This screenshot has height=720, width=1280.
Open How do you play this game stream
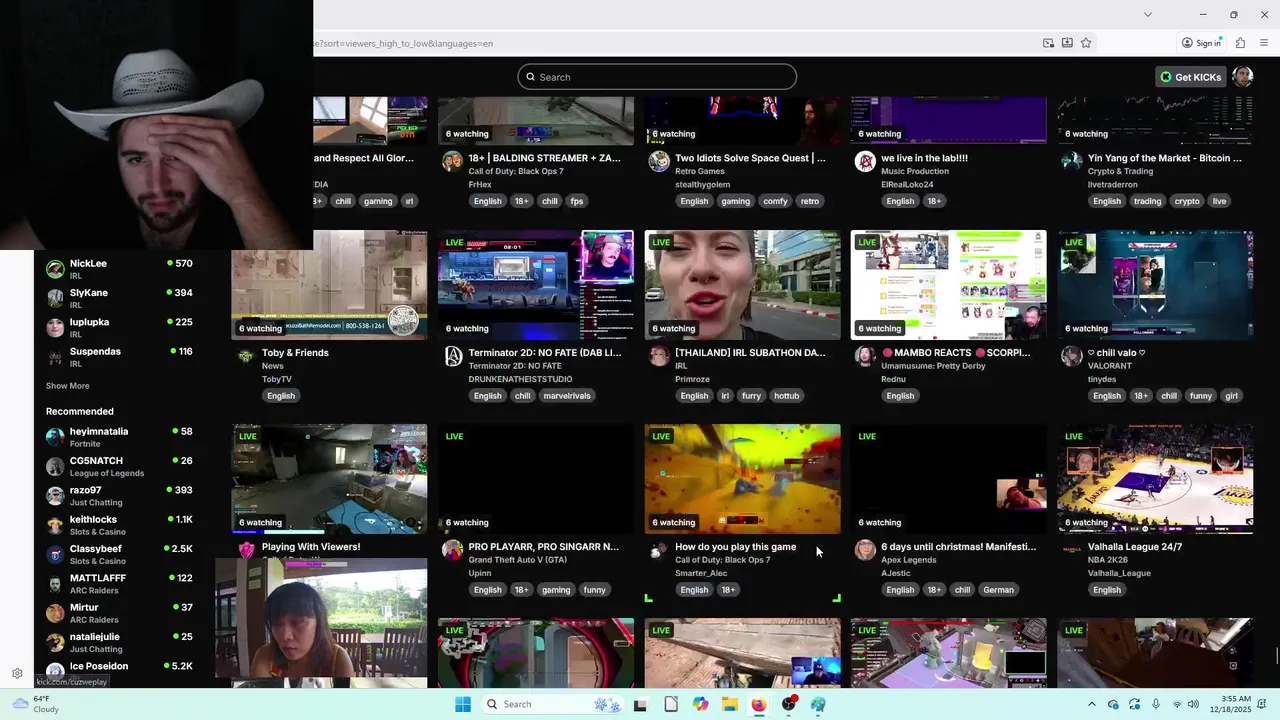pyautogui.click(x=742, y=479)
